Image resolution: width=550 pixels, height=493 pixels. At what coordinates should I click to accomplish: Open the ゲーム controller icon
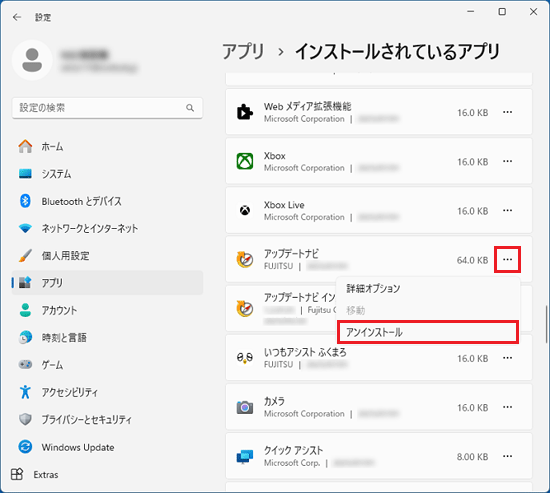pyautogui.click(x=25, y=365)
